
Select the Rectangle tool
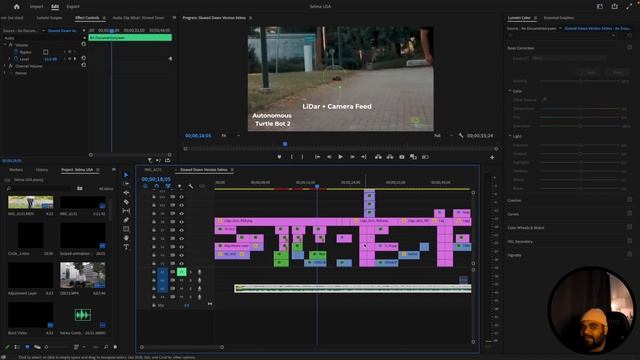(x=126, y=229)
